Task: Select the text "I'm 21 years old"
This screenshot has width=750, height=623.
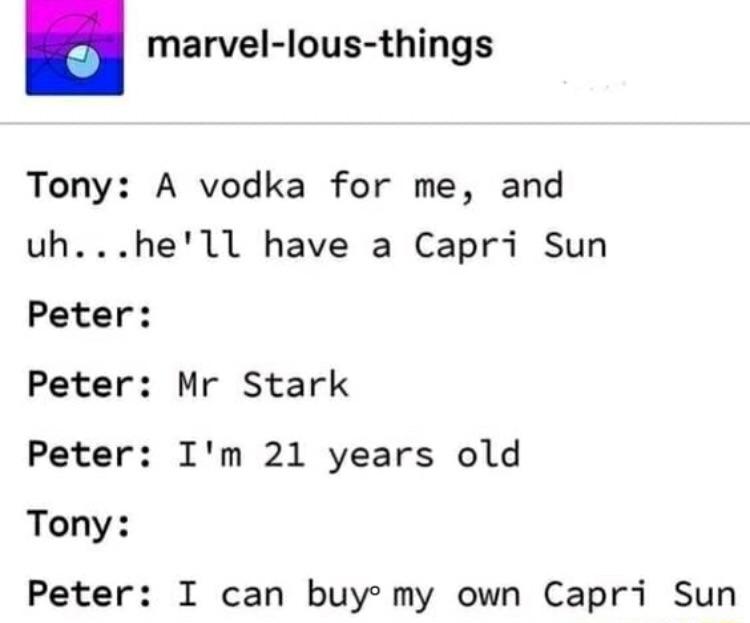Action: tap(348, 454)
